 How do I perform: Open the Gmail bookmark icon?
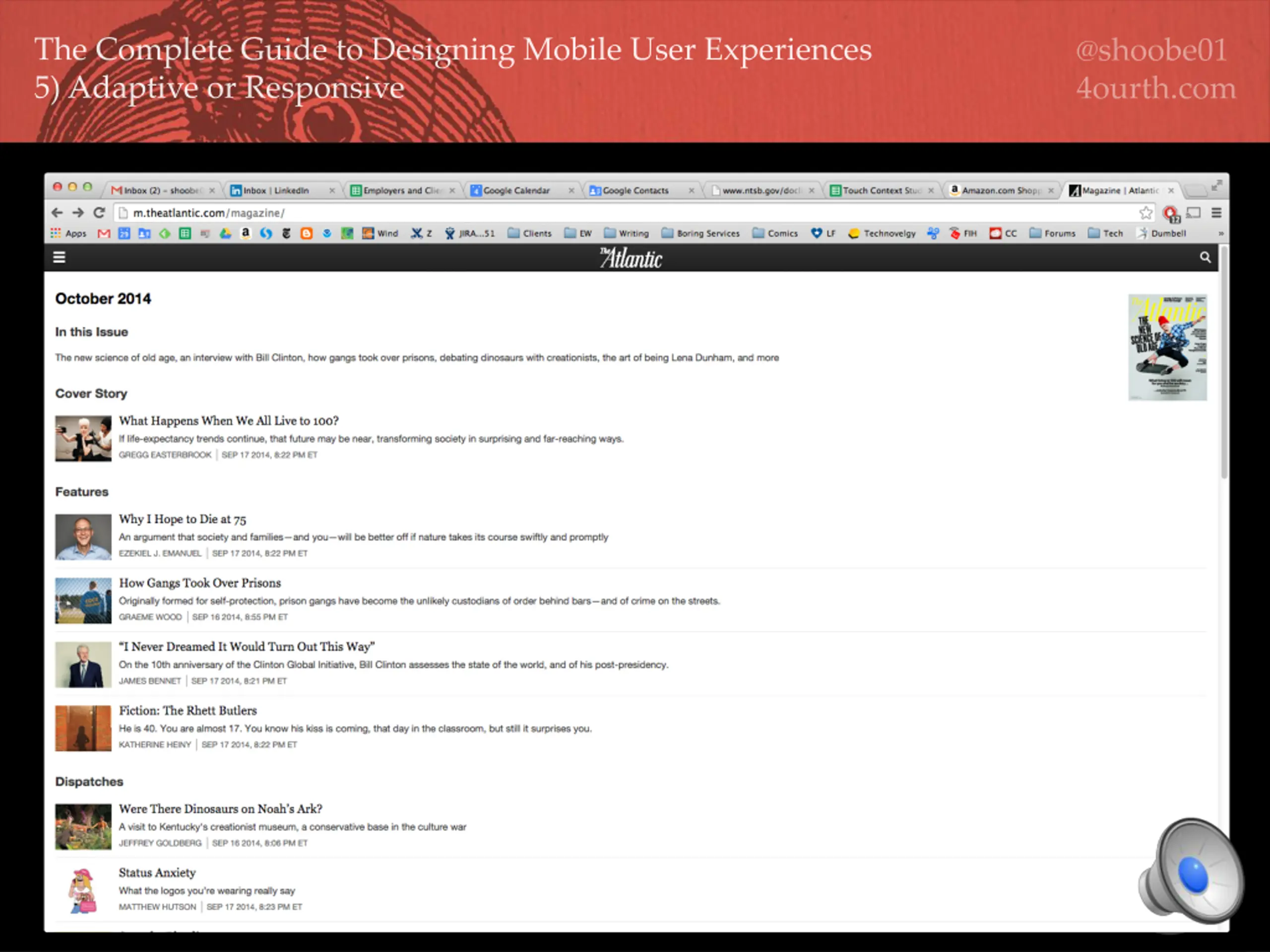point(103,233)
